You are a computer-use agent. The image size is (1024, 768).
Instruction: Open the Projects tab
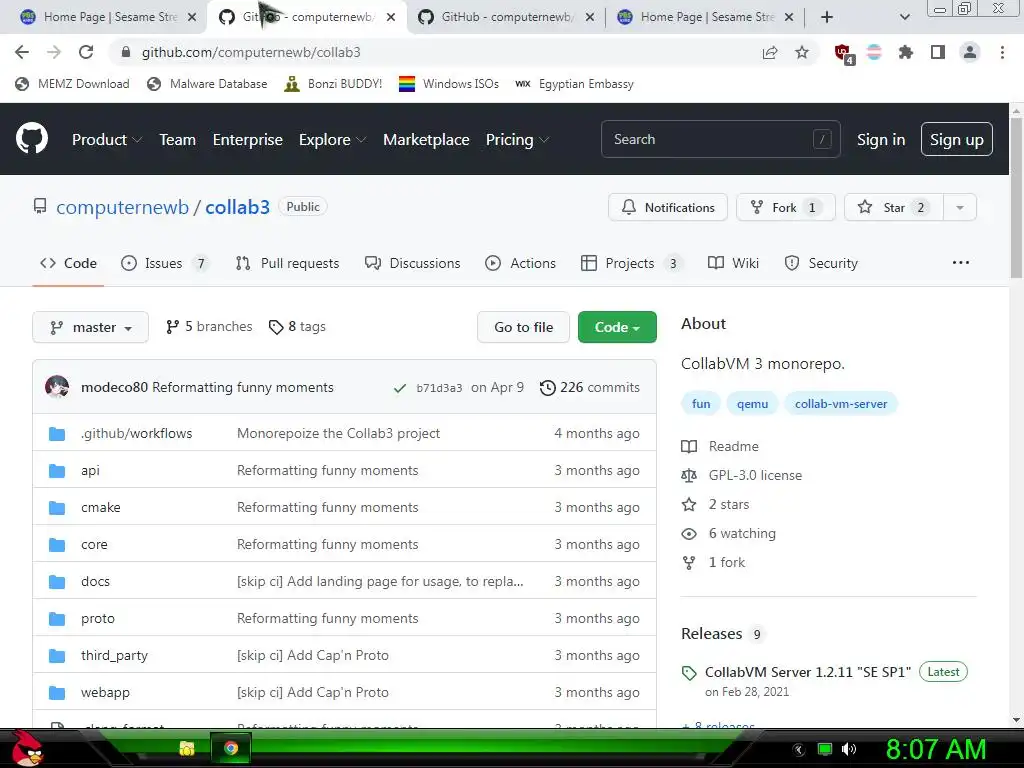[630, 263]
